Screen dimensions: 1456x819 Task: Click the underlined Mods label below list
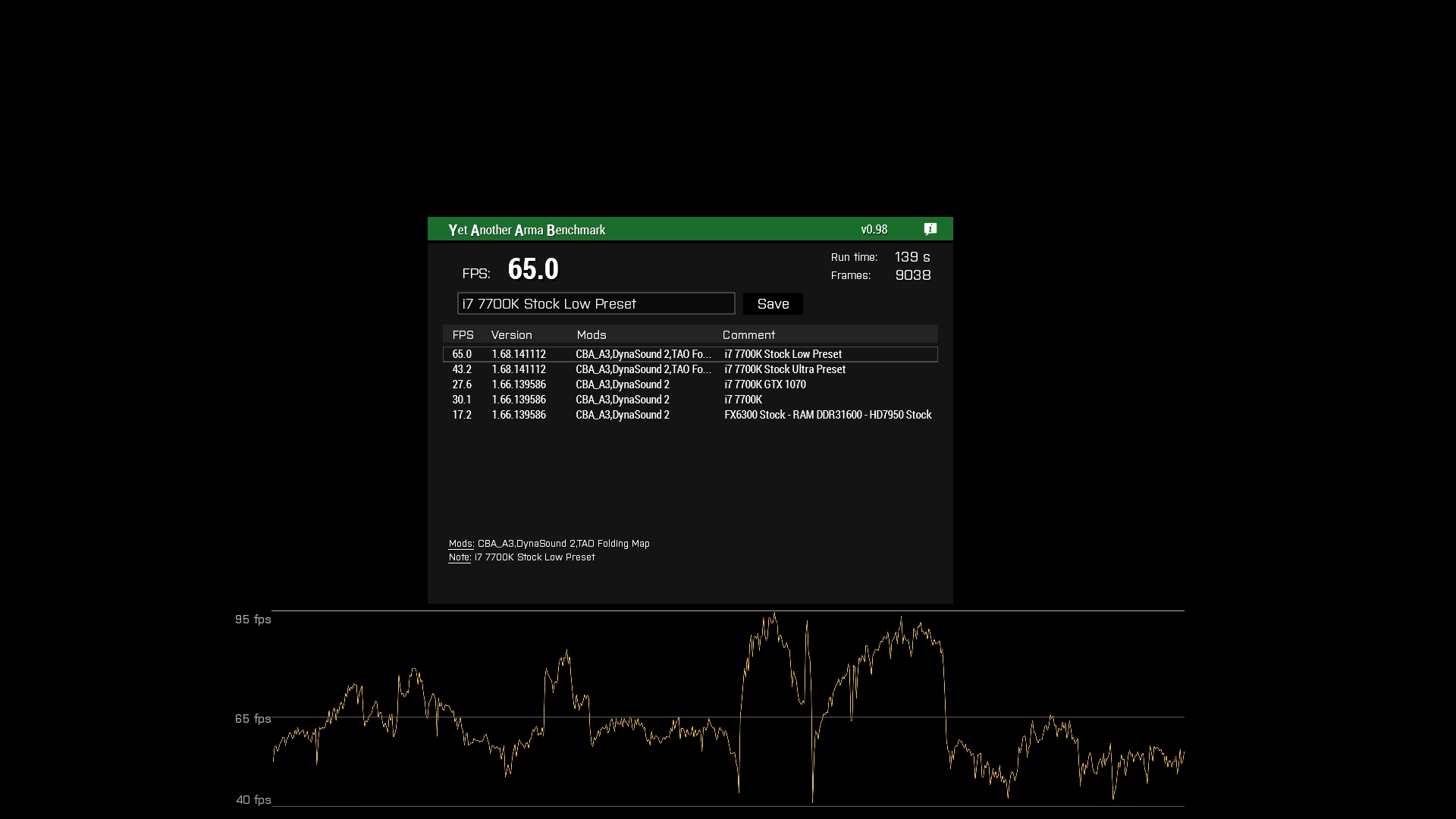460,544
